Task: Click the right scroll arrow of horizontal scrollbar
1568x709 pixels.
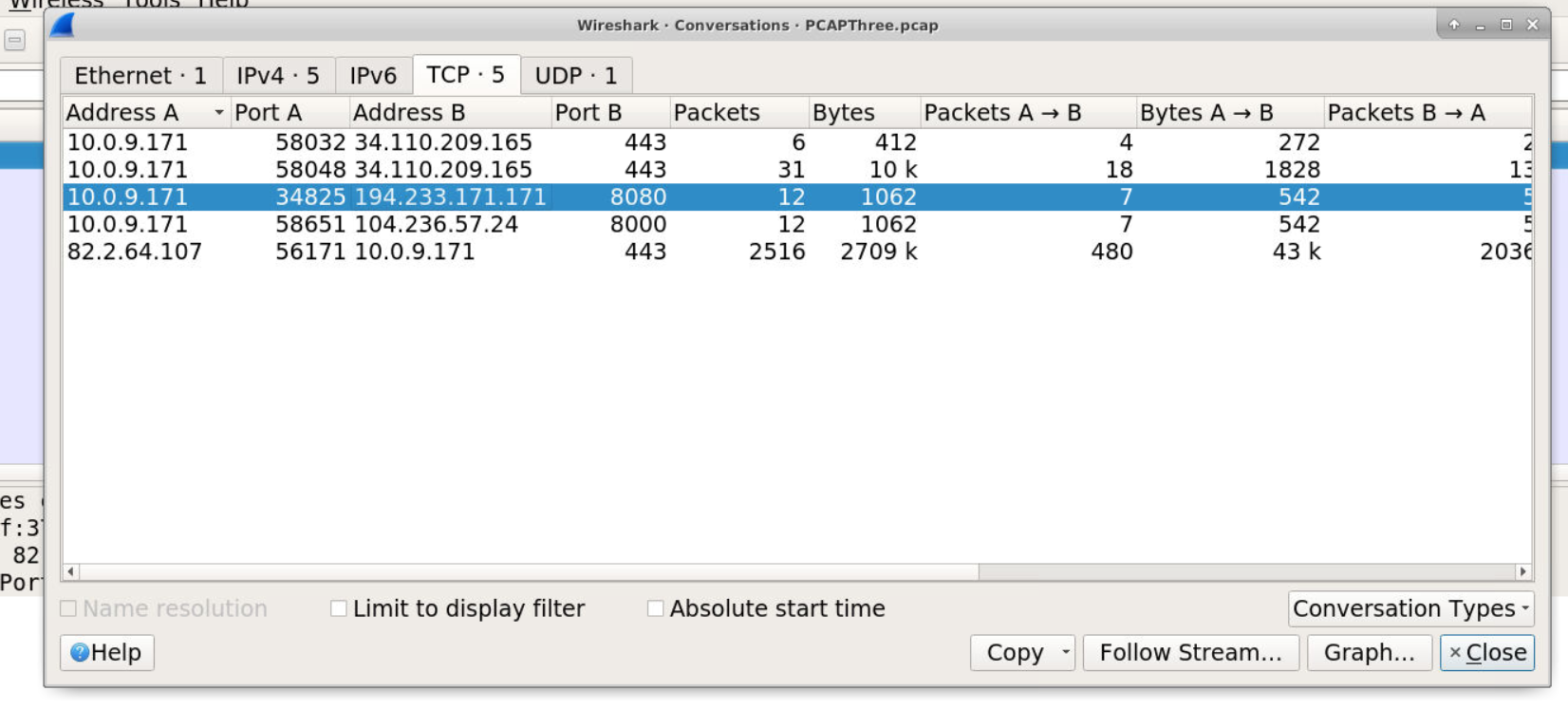Action: click(x=1522, y=571)
